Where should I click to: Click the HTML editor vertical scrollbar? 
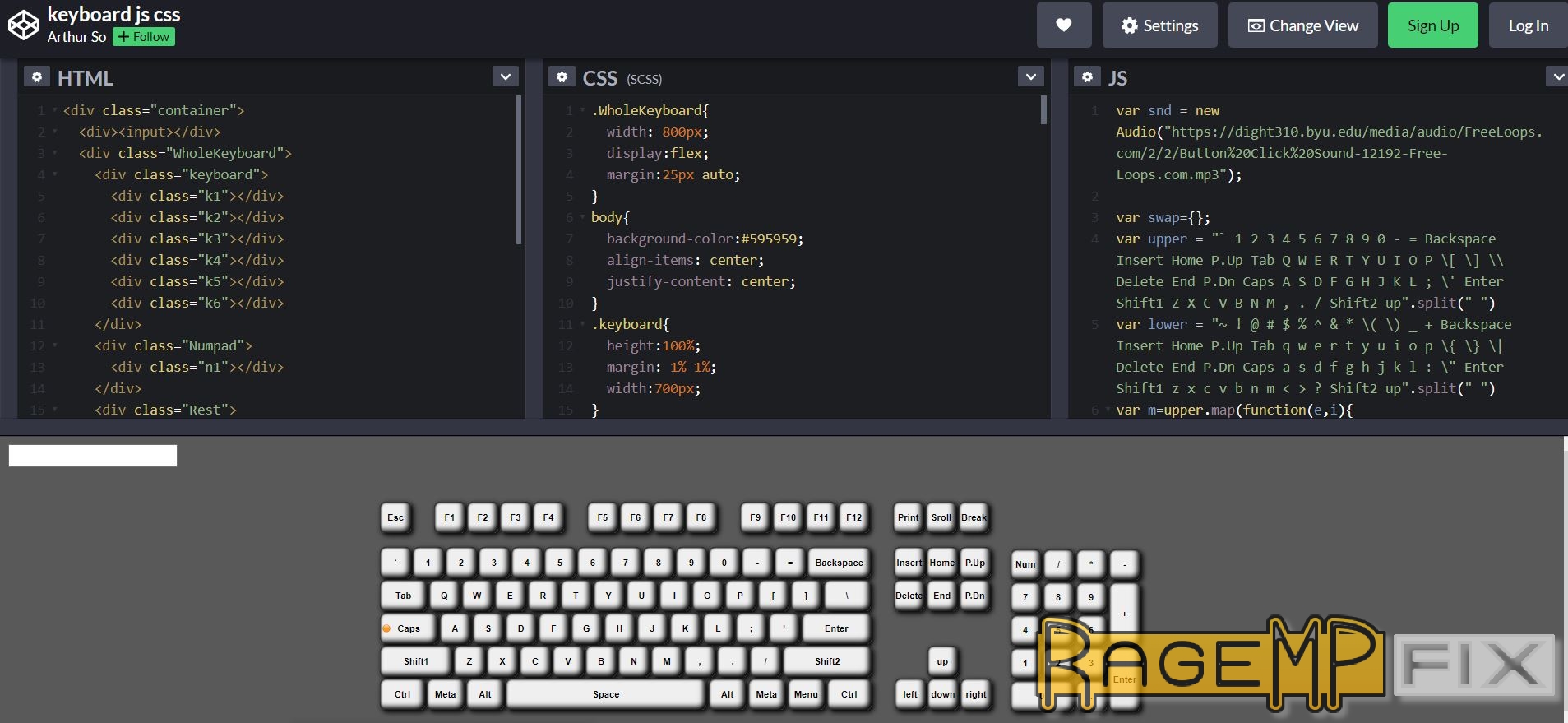(x=519, y=170)
